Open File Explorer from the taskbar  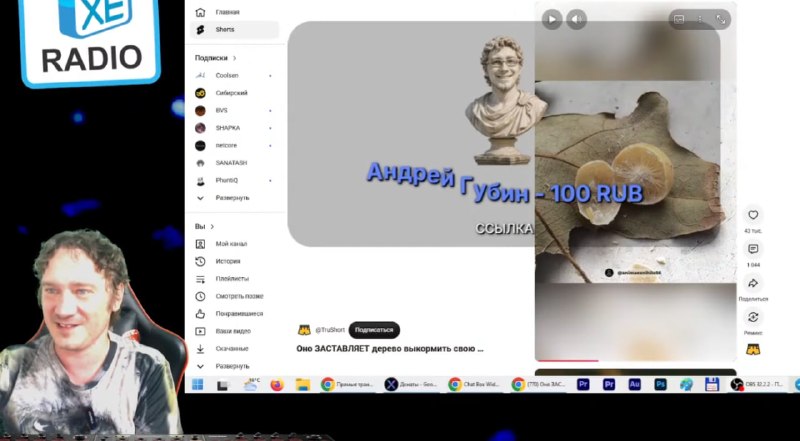pyautogui.click(x=303, y=384)
